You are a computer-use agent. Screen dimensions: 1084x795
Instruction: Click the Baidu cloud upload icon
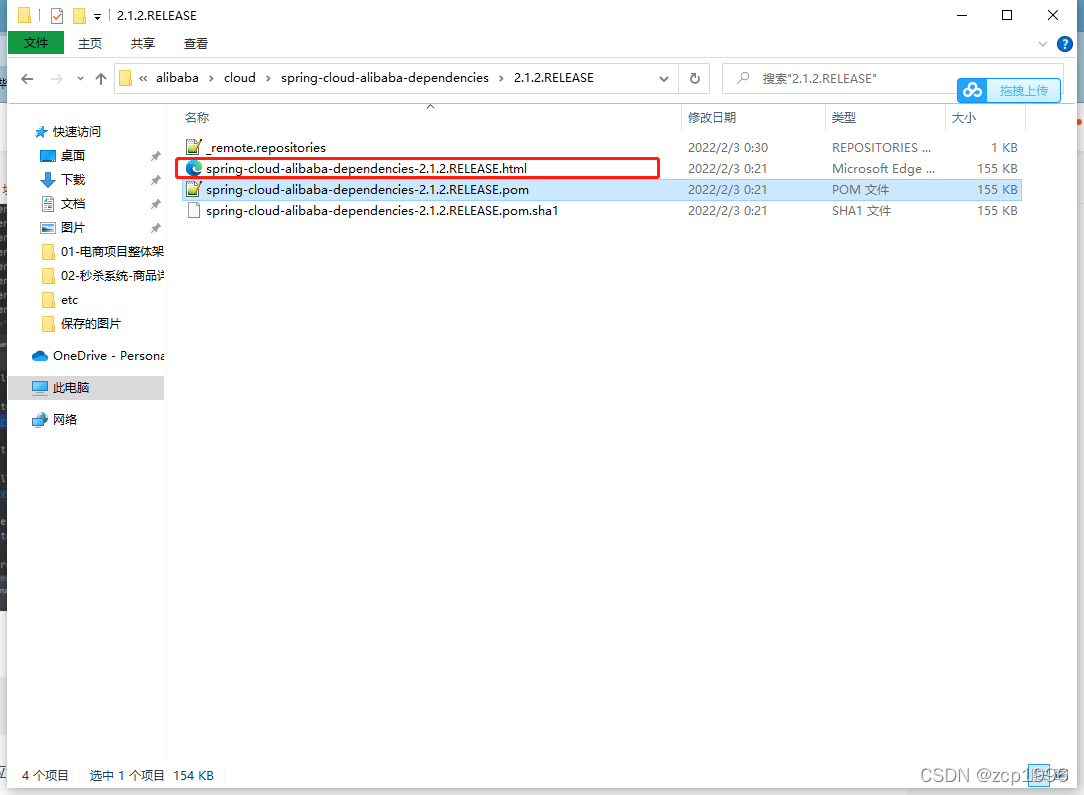point(973,90)
